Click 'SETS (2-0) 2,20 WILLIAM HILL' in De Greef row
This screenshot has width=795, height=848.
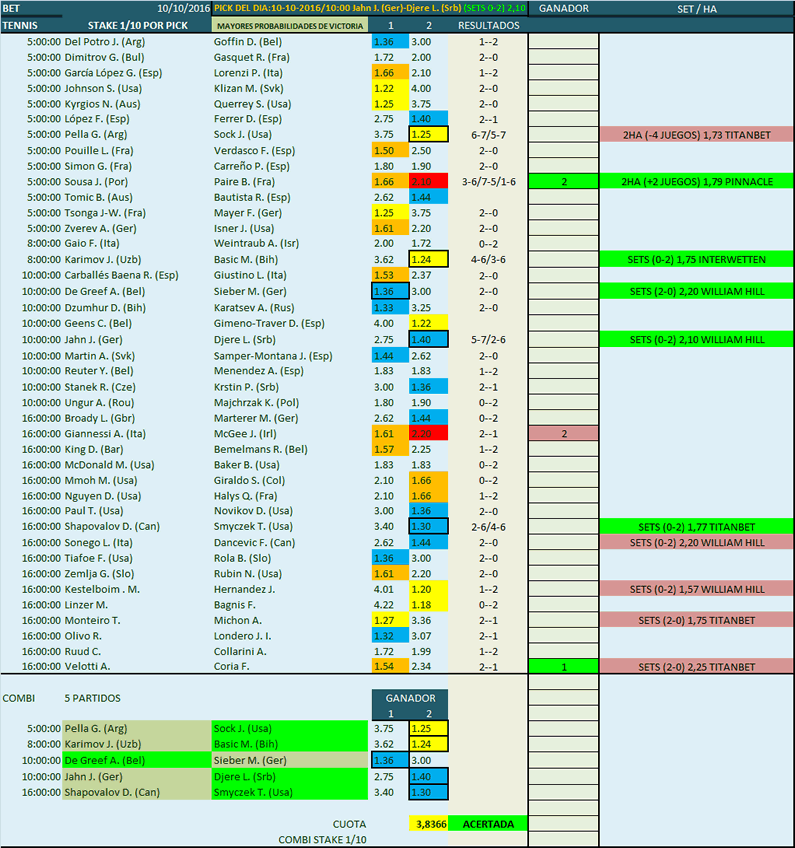point(697,292)
